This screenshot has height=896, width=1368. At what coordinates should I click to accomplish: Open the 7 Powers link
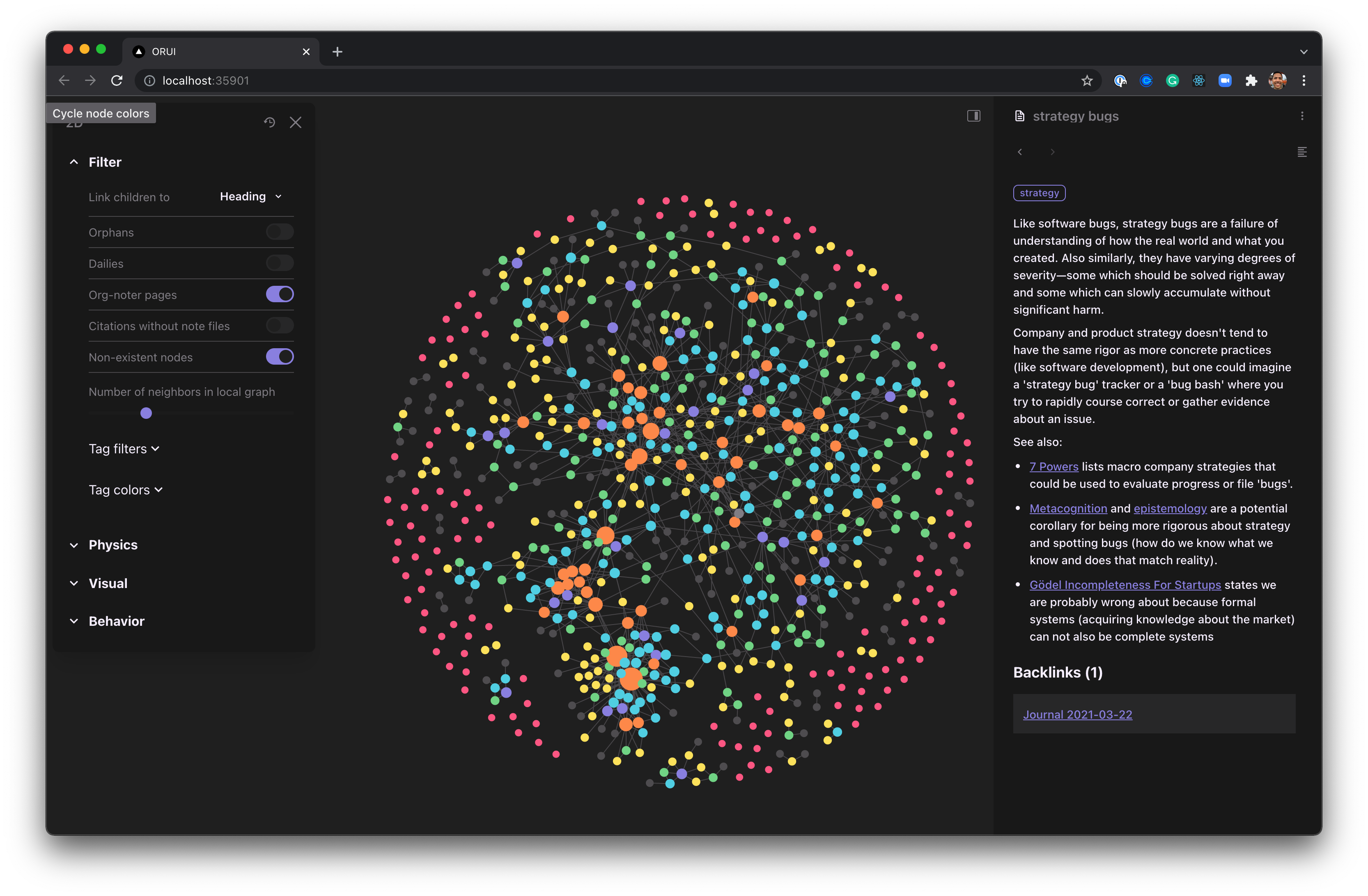point(1054,466)
